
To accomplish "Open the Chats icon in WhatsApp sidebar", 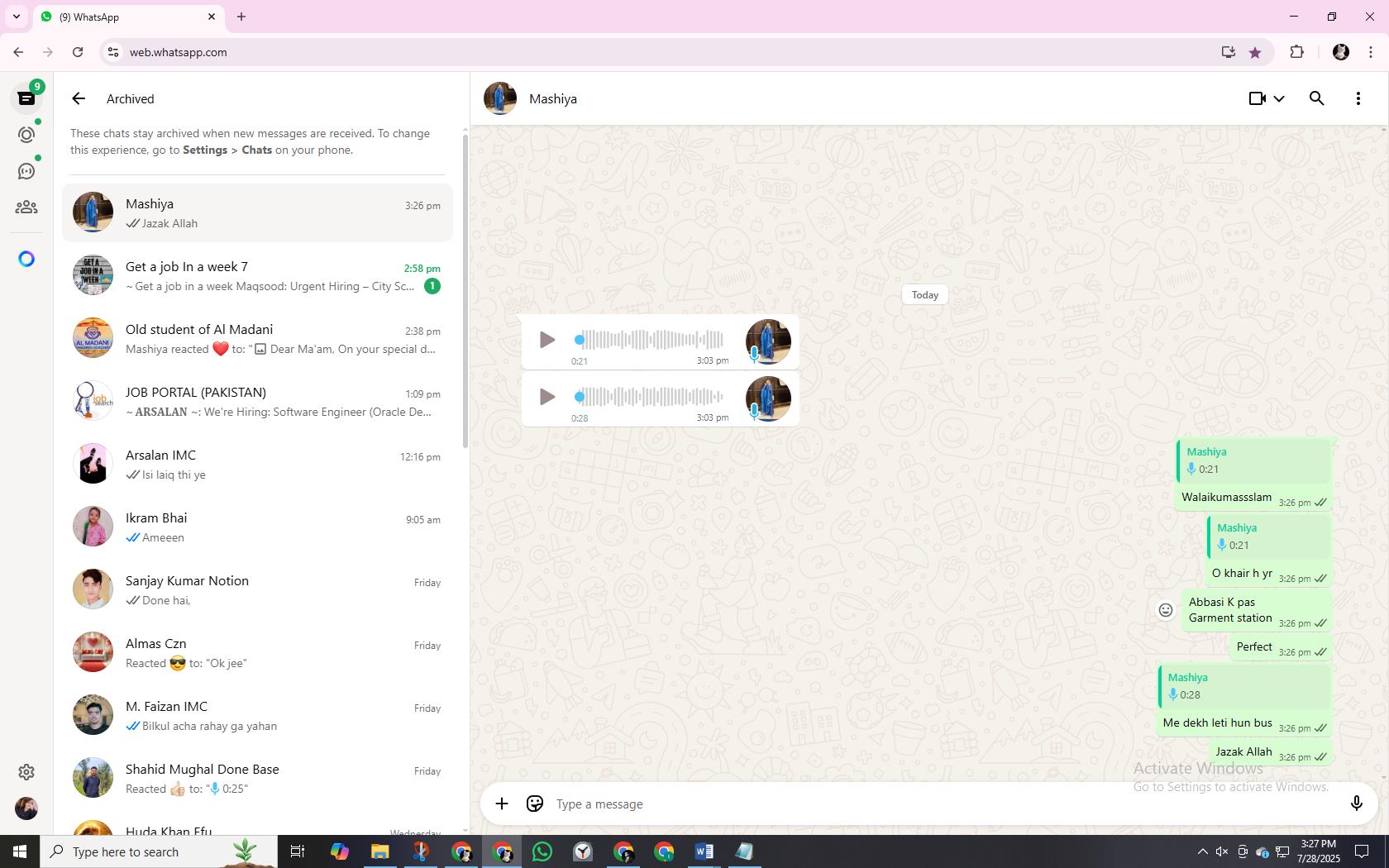I will [26, 98].
